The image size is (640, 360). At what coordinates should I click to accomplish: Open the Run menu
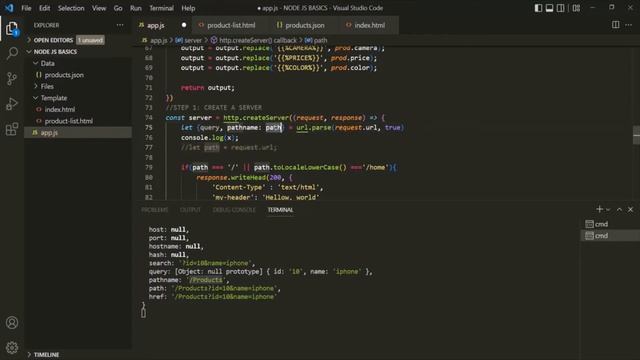click(136, 8)
